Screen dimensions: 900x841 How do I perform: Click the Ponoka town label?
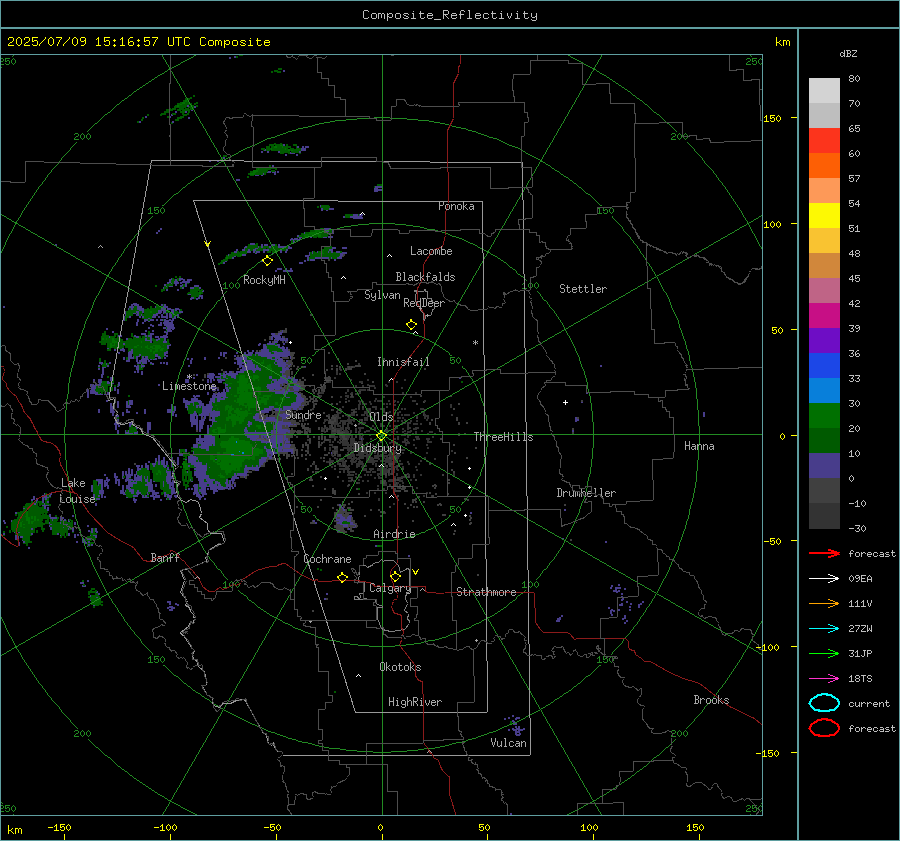(456, 206)
